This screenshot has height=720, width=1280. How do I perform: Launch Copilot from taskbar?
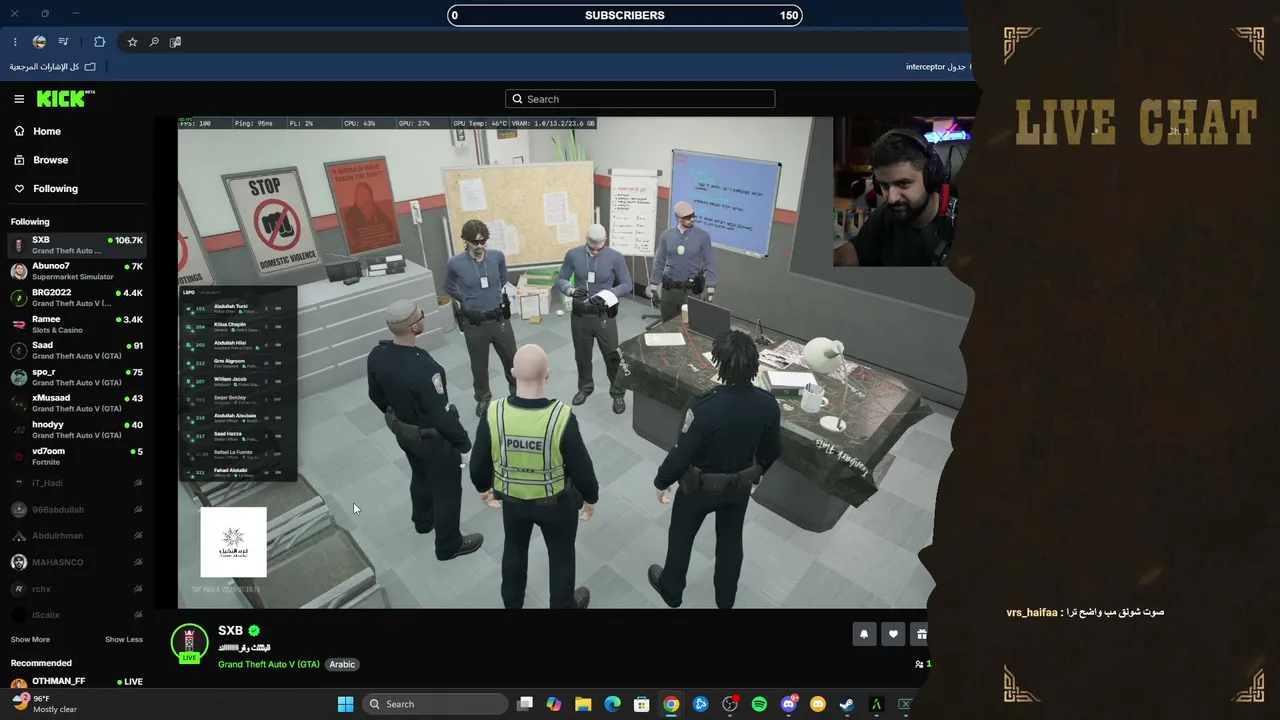[554, 704]
